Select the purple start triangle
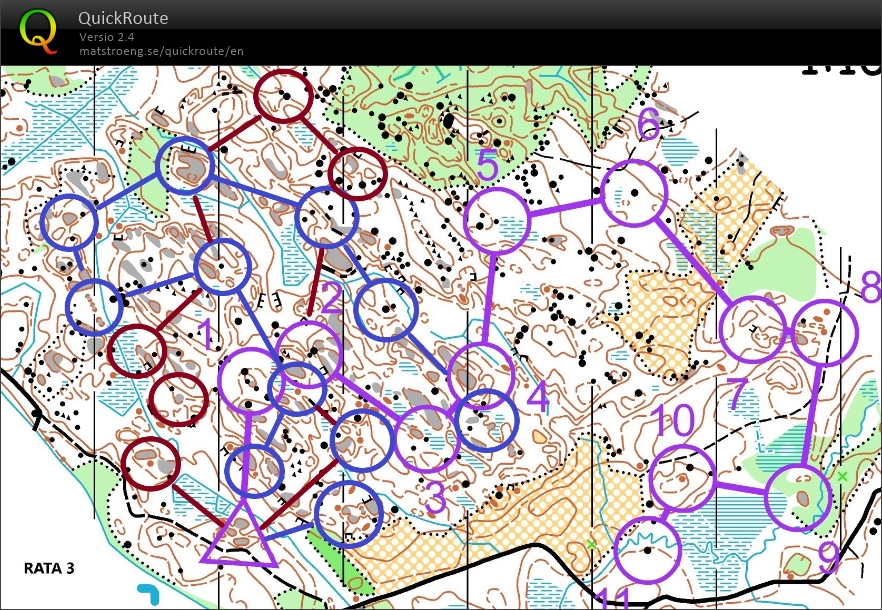The image size is (882, 610). pyautogui.click(x=239, y=534)
